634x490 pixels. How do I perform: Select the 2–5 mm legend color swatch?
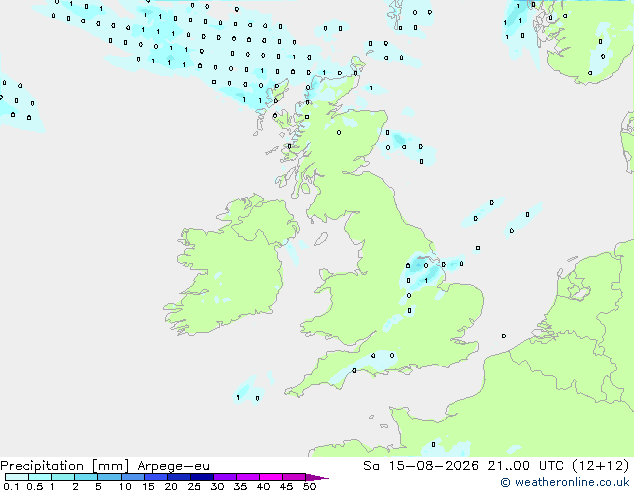pos(86,477)
